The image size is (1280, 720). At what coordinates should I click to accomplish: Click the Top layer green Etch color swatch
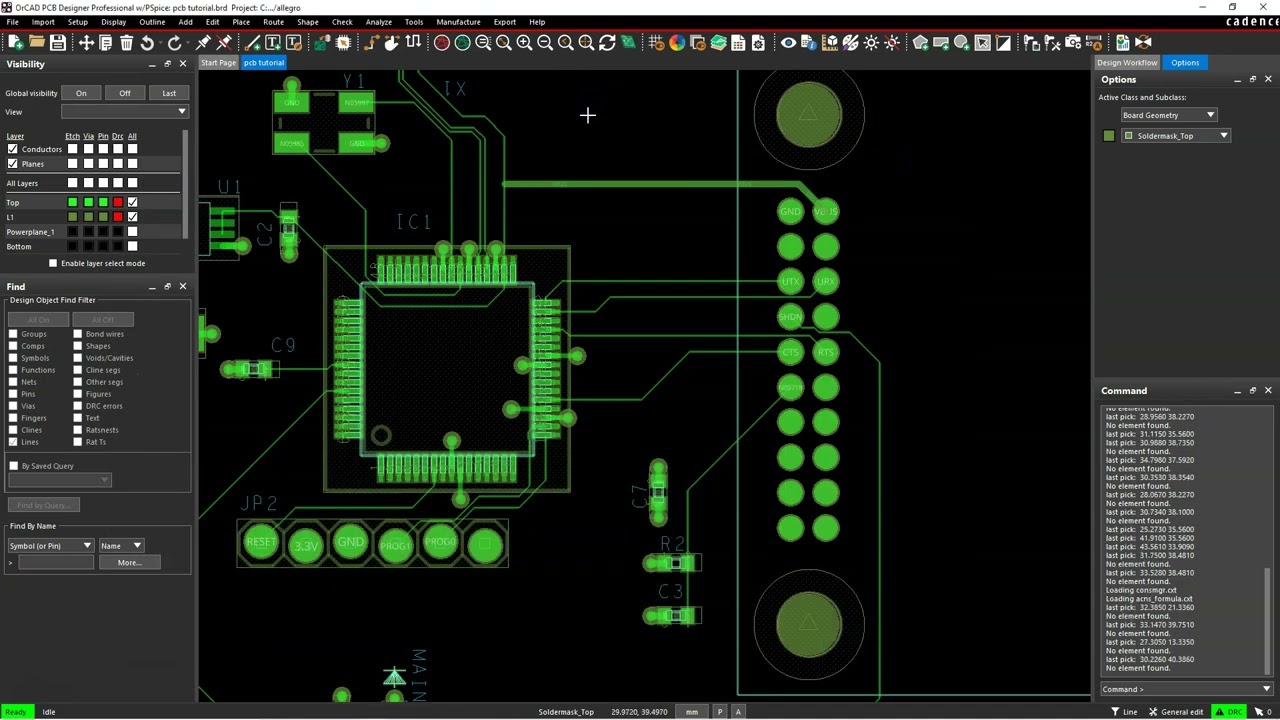click(72, 203)
